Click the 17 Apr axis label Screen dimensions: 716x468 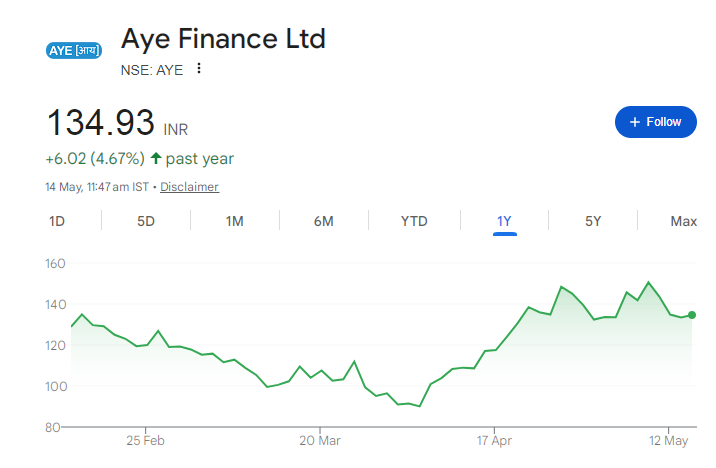point(494,441)
